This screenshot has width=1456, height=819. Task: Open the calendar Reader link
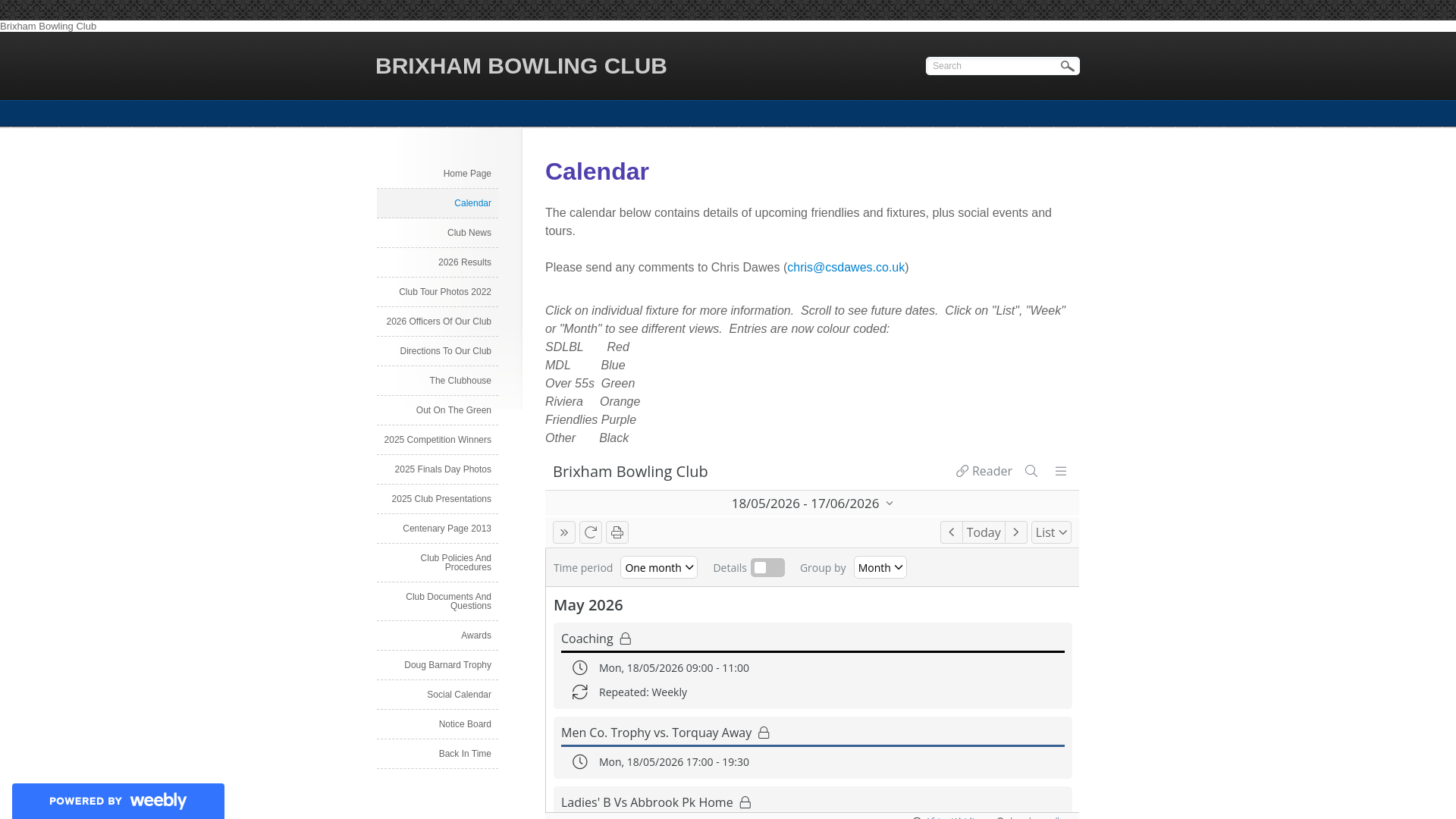point(984,471)
